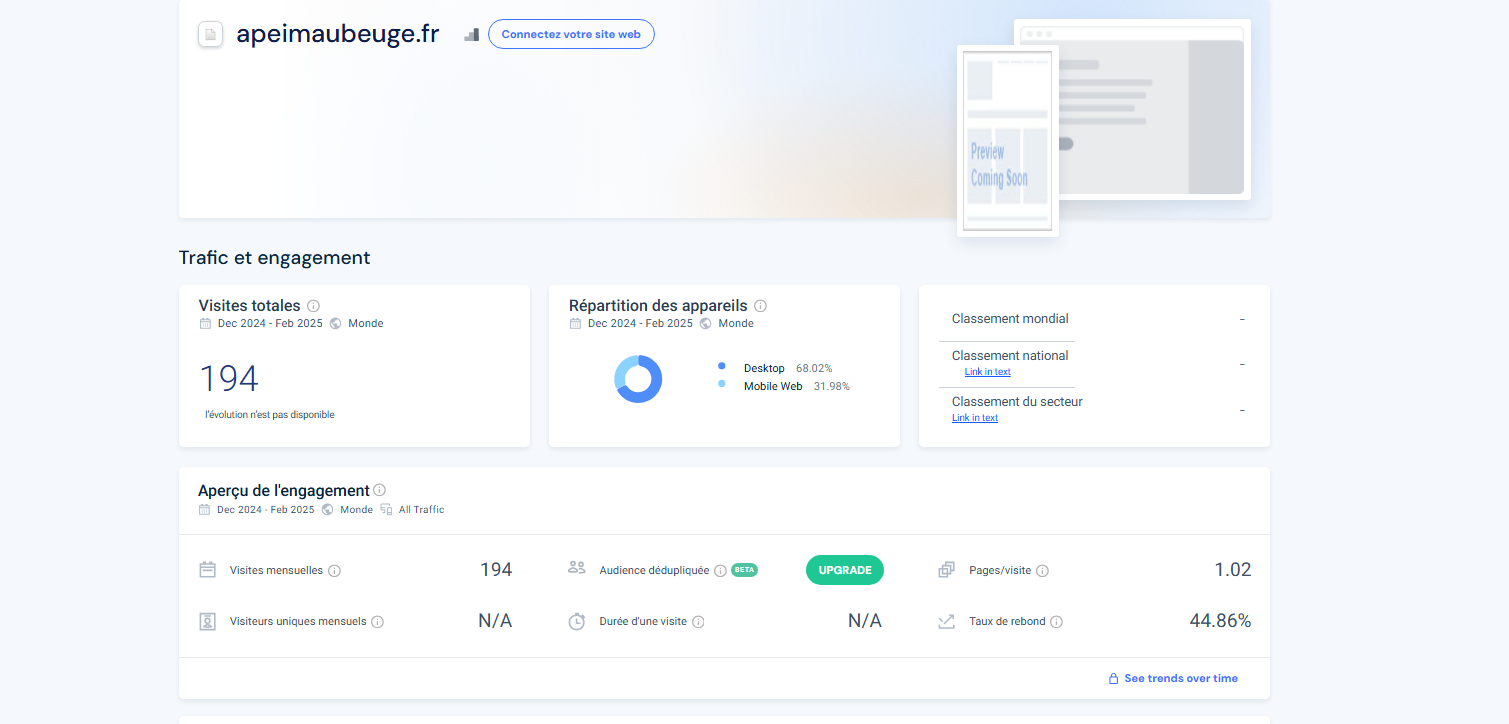Open info tooltip for Durée d'une visite
This screenshot has width=1509, height=724.
(698, 622)
